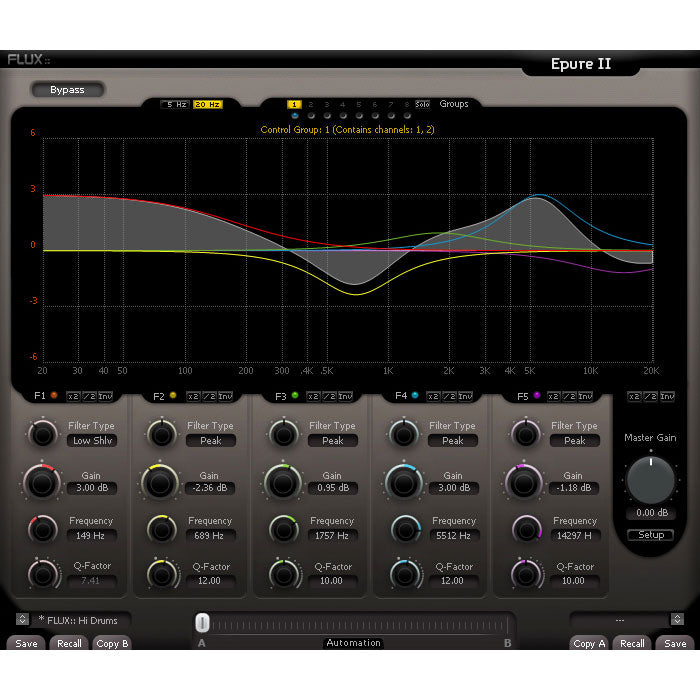This screenshot has width=700, height=700.
Task: Copy preset B to A
Action: pos(589,643)
